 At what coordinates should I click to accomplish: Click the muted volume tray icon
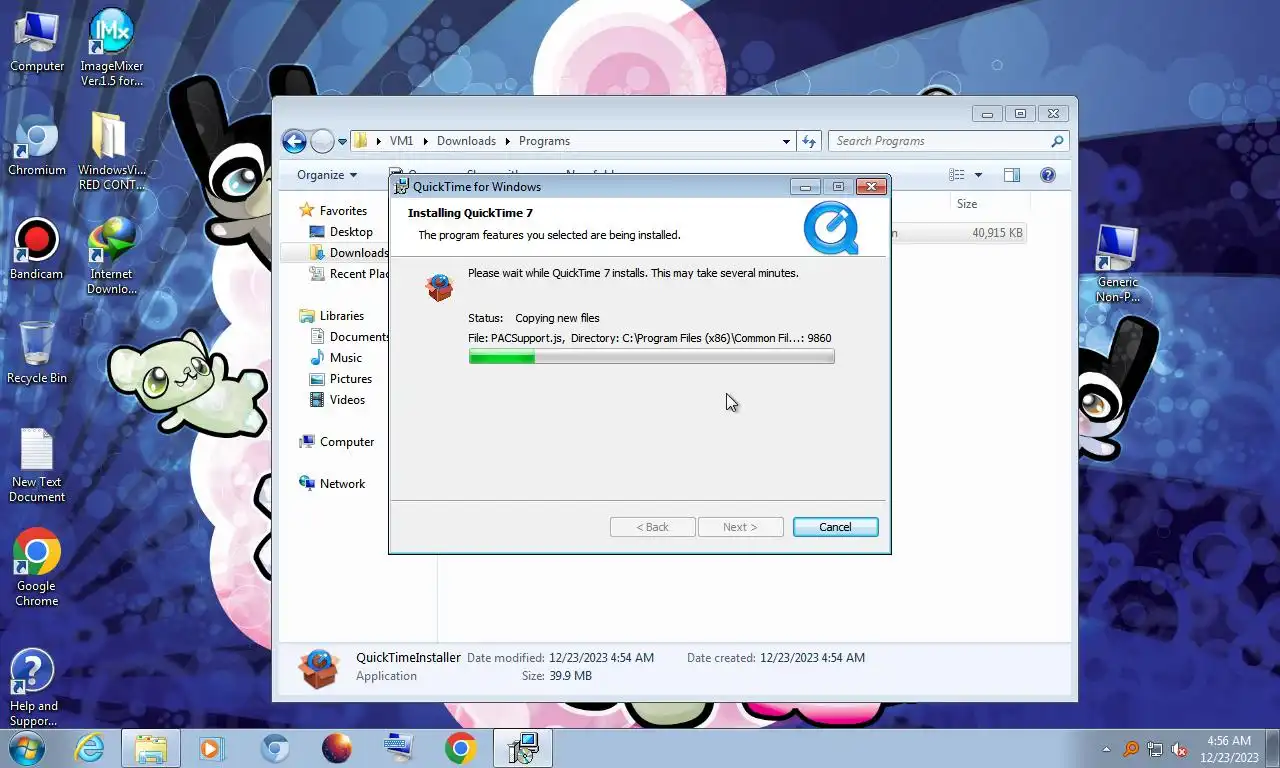pos(1179,749)
